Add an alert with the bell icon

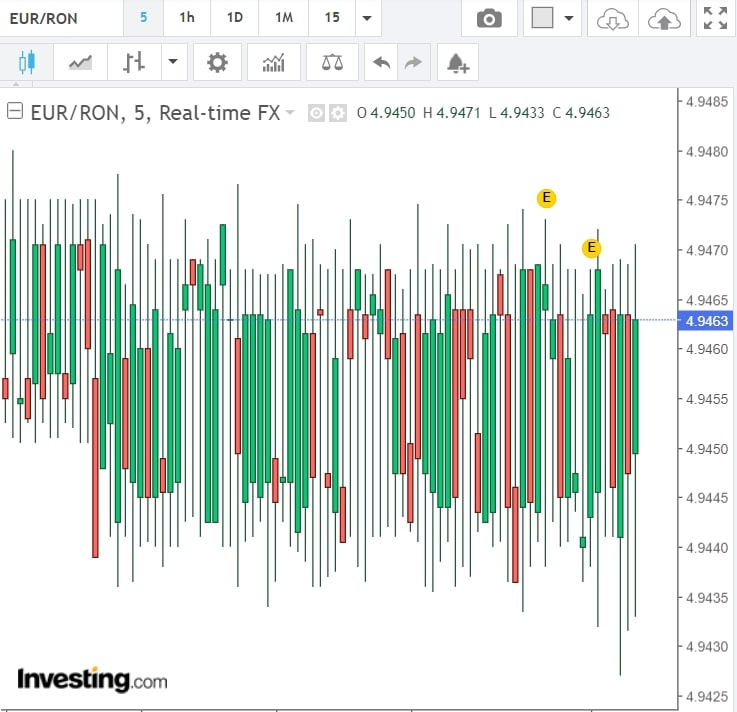(457, 63)
